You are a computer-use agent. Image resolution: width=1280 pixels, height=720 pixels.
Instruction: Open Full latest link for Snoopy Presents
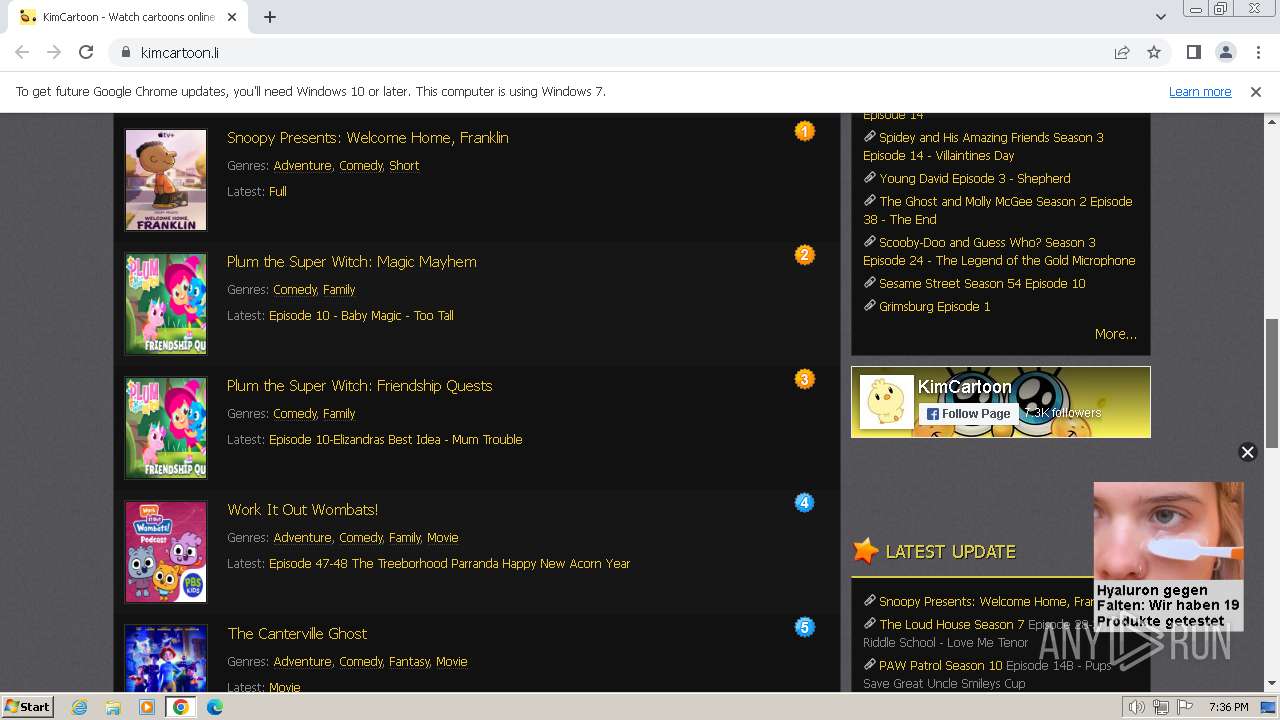point(278,192)
